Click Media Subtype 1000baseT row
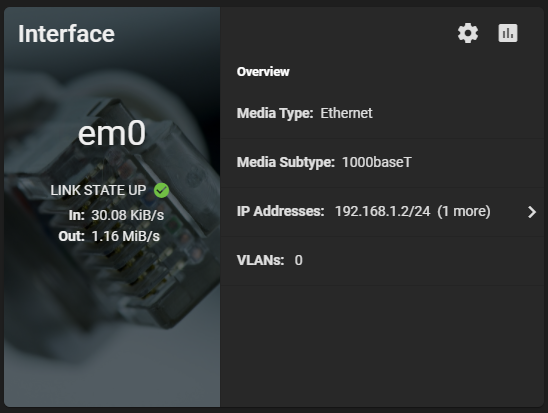Viewport: 548px width, 413px height. 382,162
